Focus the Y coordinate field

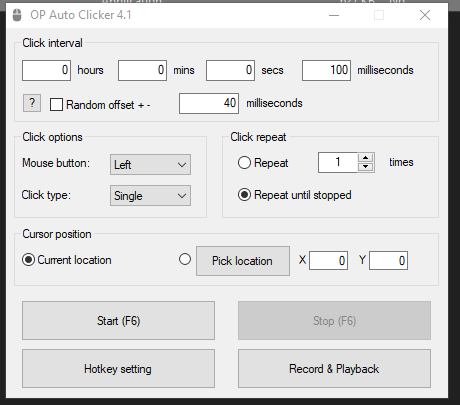click(x=388, y=260)
